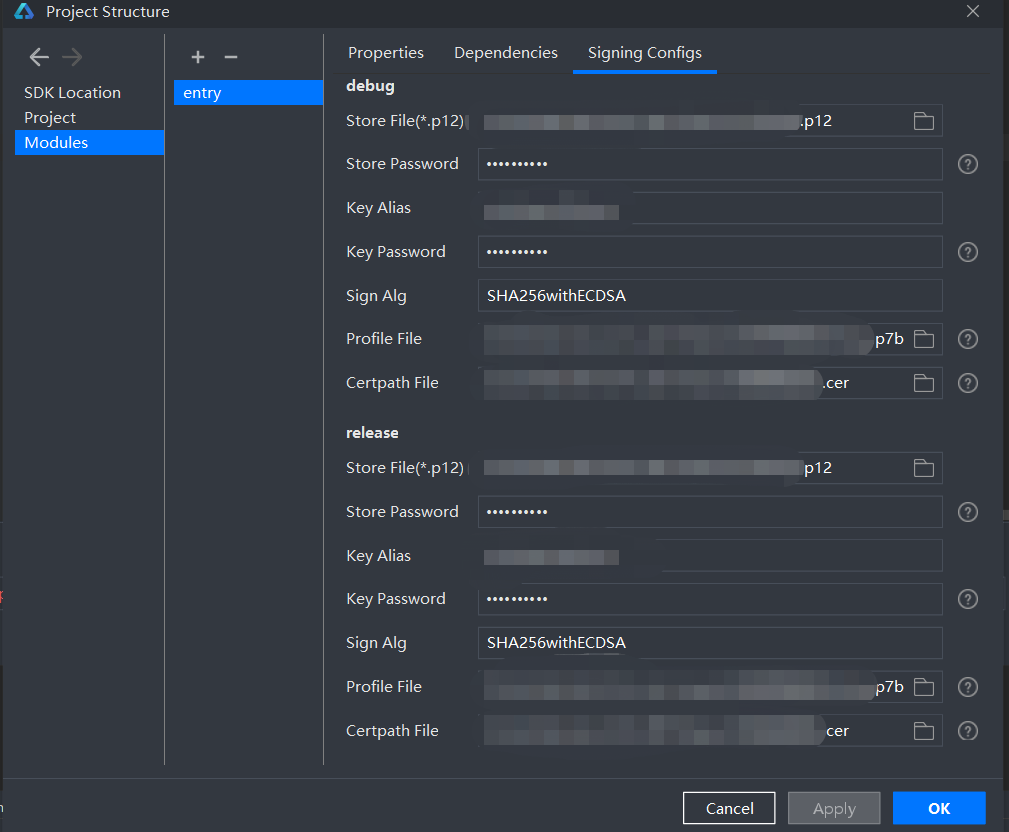Select the entry module
This screenshot has width=1009, height=832.
click(248, 93)
